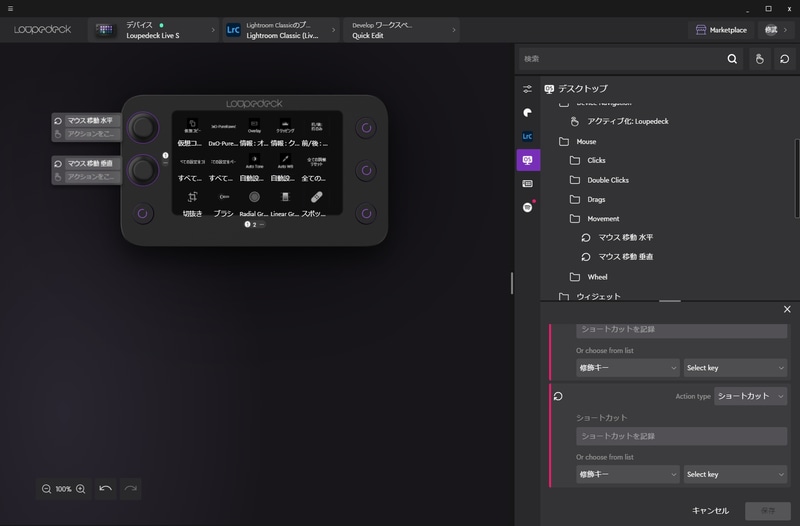Click the lower ショートカットを記録 field
This screenshot has height=526, width=800.
click(681, 436)
